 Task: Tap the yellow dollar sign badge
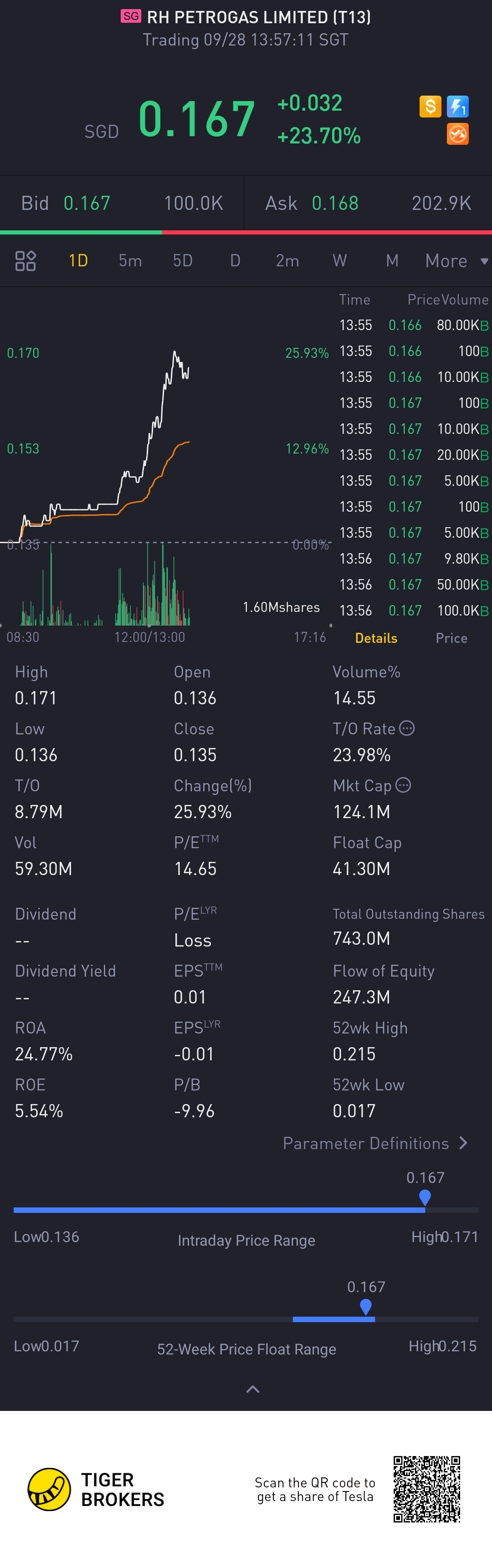click(430, 107)
